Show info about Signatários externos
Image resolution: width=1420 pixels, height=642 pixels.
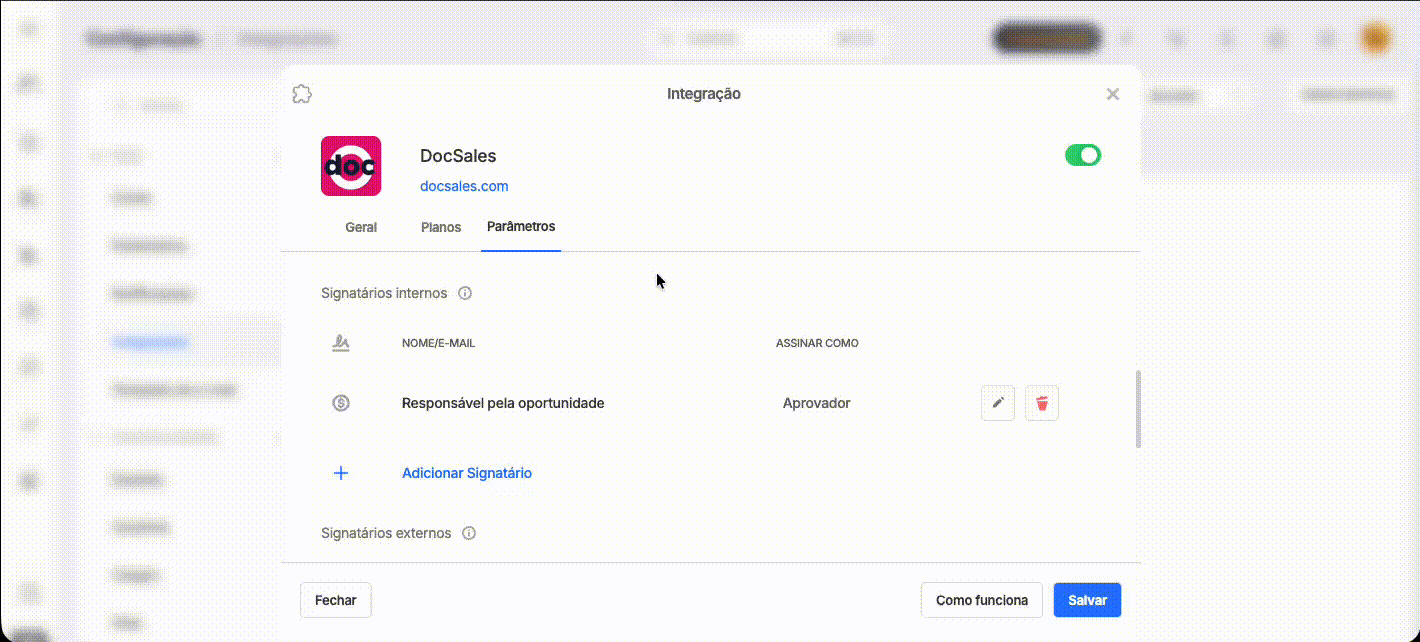click(469, 534)
